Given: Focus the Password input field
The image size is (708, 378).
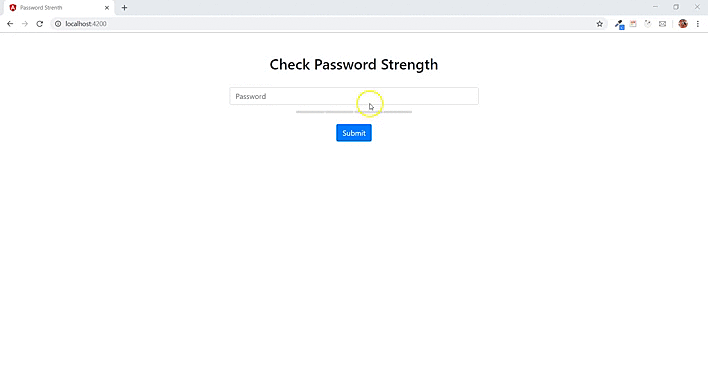Looking at the screenshot, I should click(x=354, y=96).
